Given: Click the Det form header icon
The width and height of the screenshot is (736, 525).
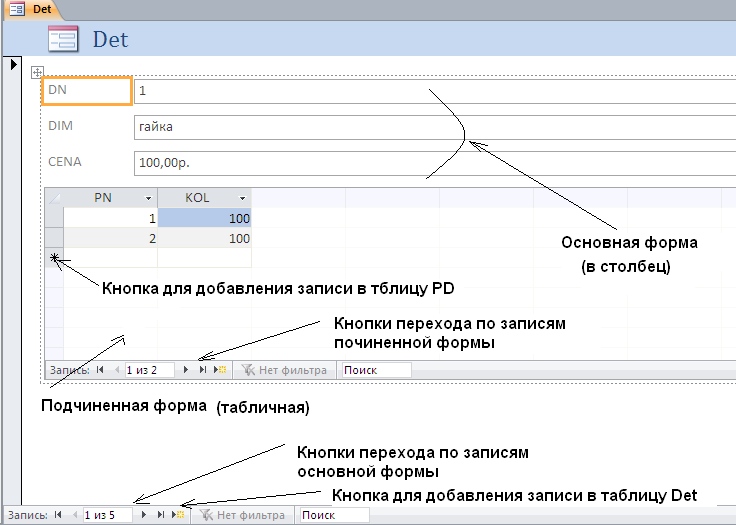Looking at the screenshot, I should click(63, 39).
